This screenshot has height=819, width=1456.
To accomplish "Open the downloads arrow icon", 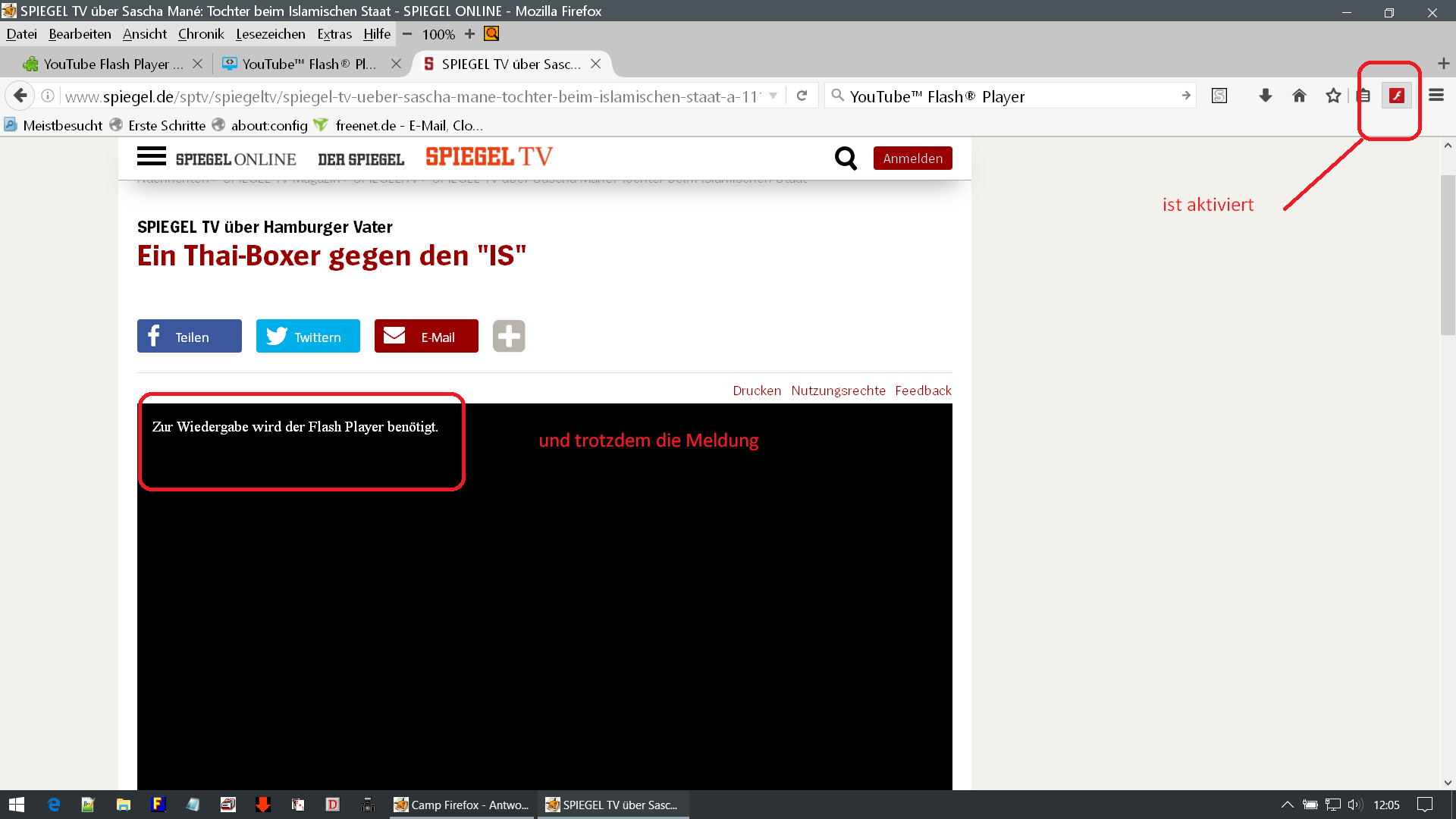I will [x=1265, y=96].
